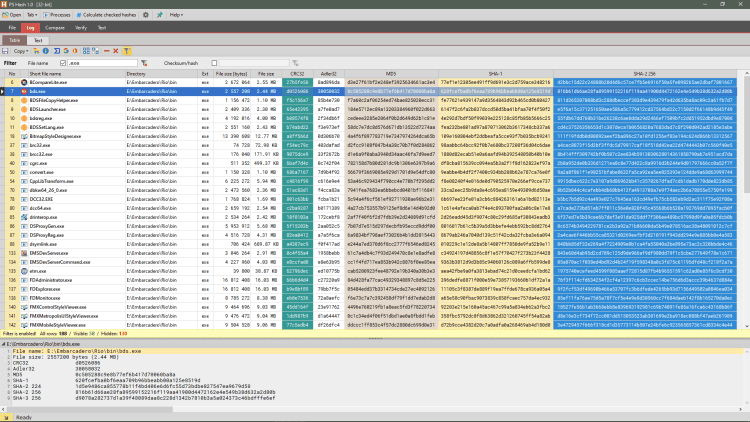Select the Log tab

30,28
